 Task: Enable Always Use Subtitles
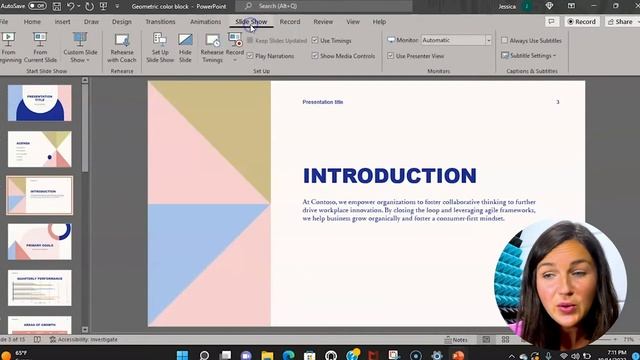pyautogui.click(x=504, y=40)
